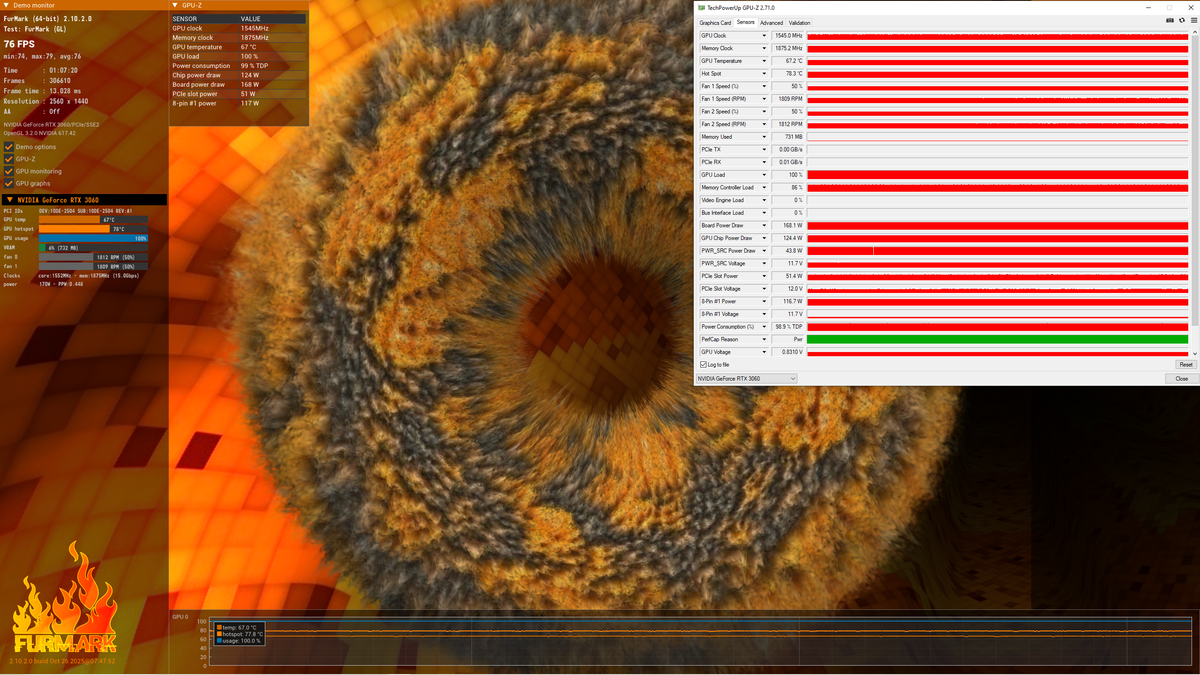
Task: Click the GPU-Z screenshot camera icon
Action: tap(1170, 20)
